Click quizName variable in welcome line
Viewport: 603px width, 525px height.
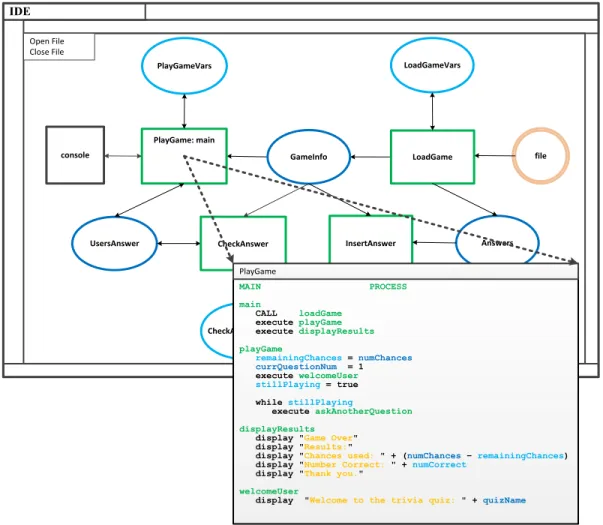pyautogui.click(x=504, y=500)
